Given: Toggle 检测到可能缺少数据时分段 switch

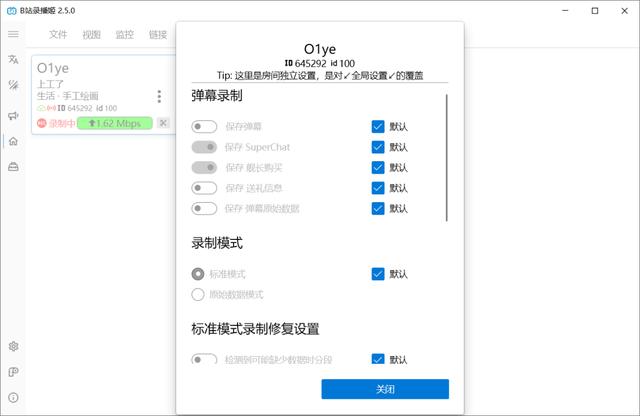Looking at the screenshot, I should [x=204, y=359].
